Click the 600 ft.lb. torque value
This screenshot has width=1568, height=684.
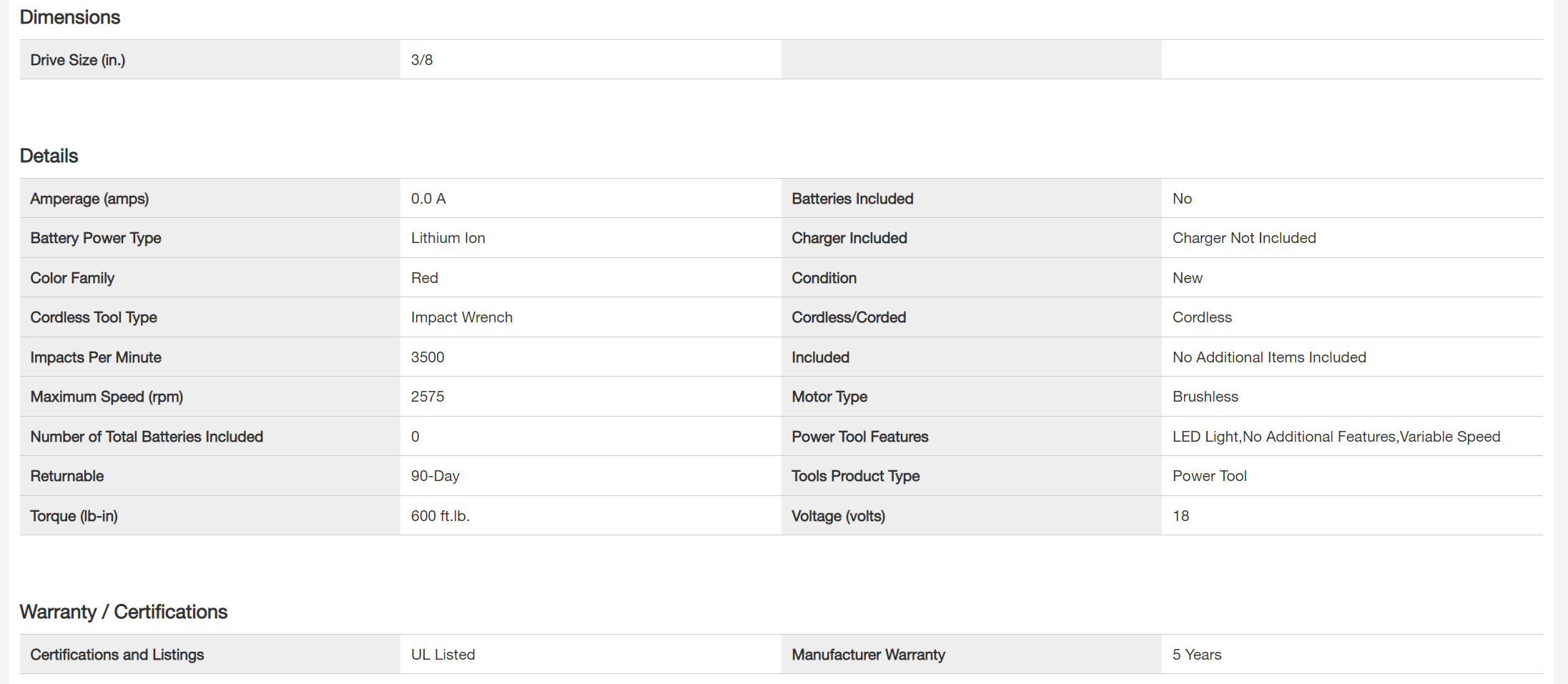(x=440, y=516)
